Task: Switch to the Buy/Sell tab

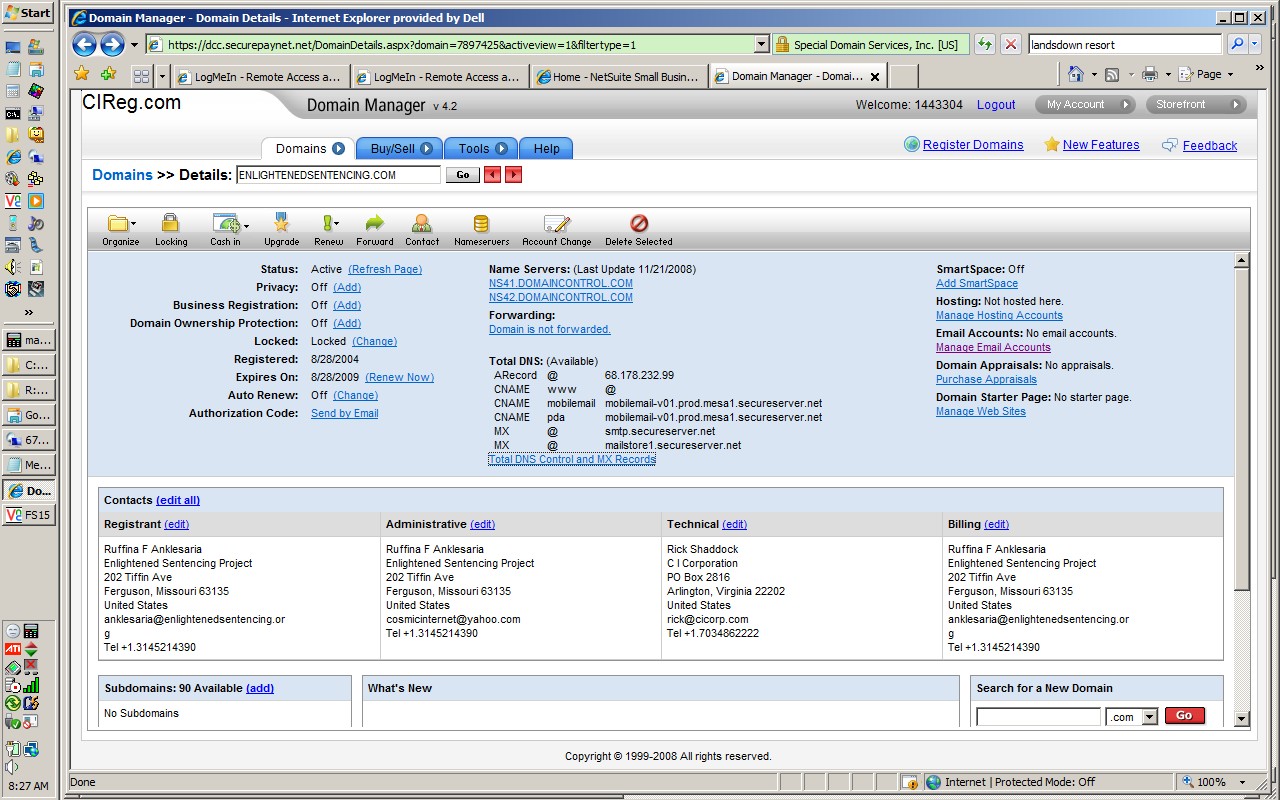Action: click(400, 149)
